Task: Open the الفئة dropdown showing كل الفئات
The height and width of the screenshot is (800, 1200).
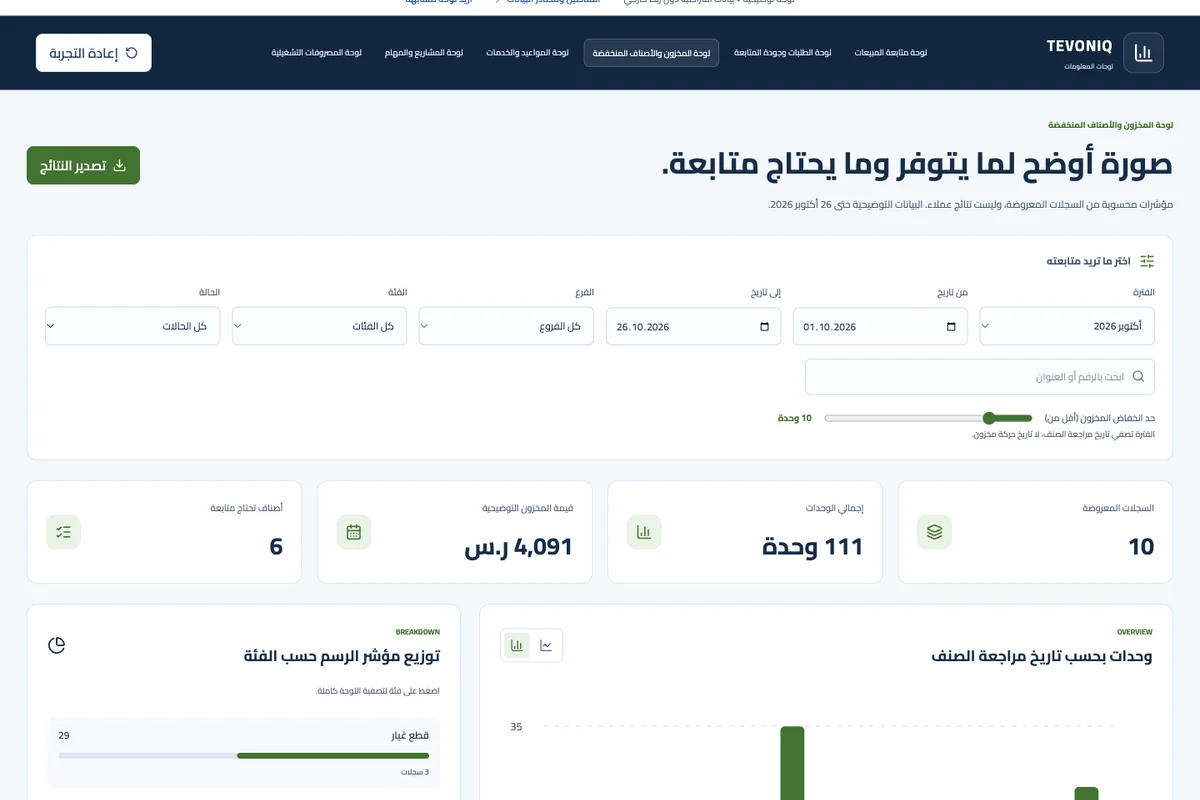Action: [x=319, y=326]
